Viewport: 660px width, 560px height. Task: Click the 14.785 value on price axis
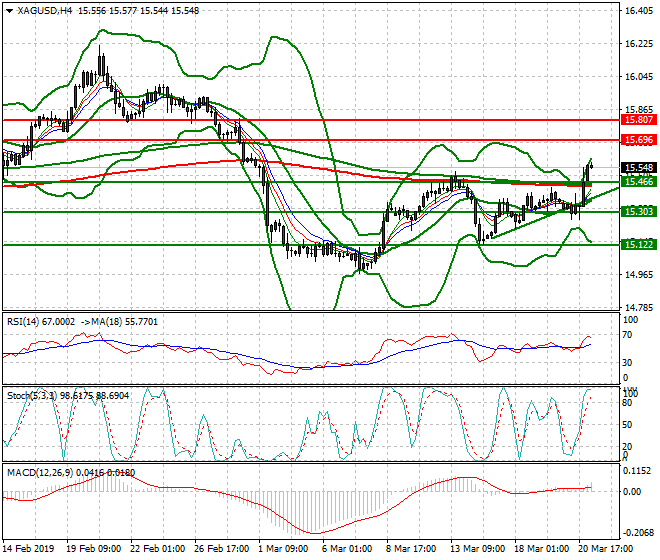pos(637,308)
